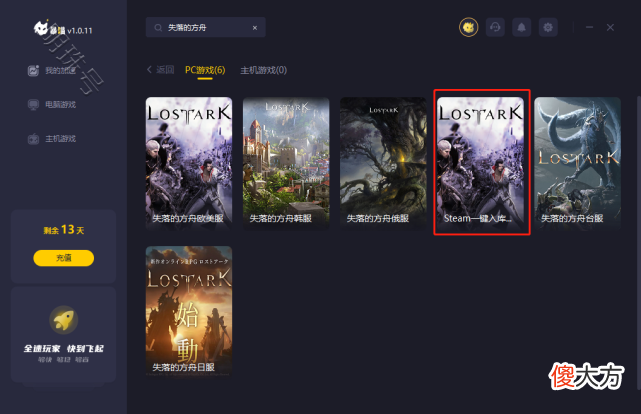The height and width of the screenshot is (414, 641).
Task: Click the console icon beside 主机游戏
Action: point(33,139)
